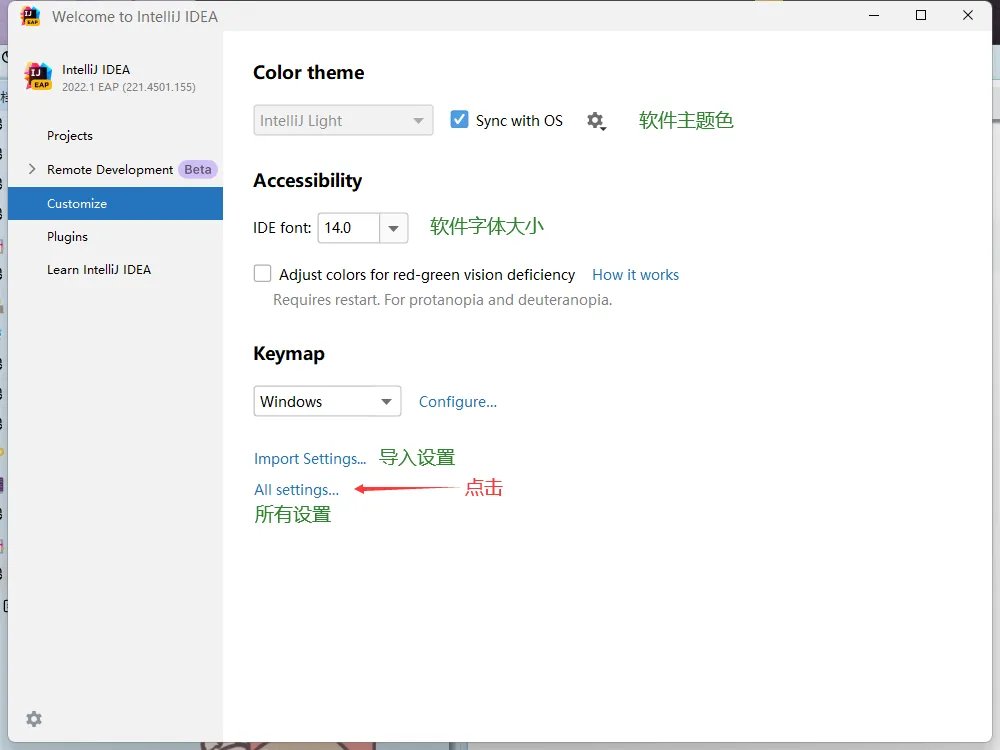Click the gear next to Sync with OS
This screenshot has height=750, width=1000.
596,121
